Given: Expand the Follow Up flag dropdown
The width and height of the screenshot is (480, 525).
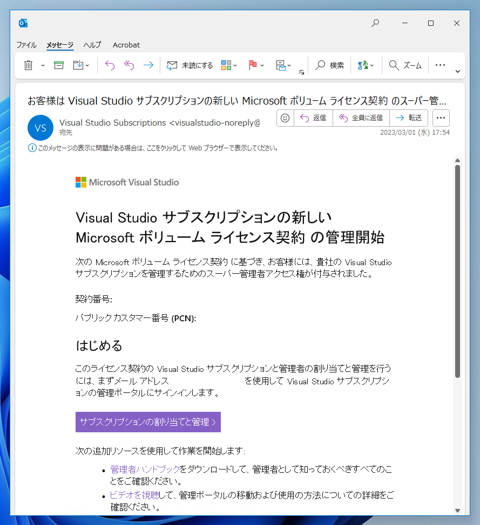Looking at the screenshot, I should click(x=262, y=66).
